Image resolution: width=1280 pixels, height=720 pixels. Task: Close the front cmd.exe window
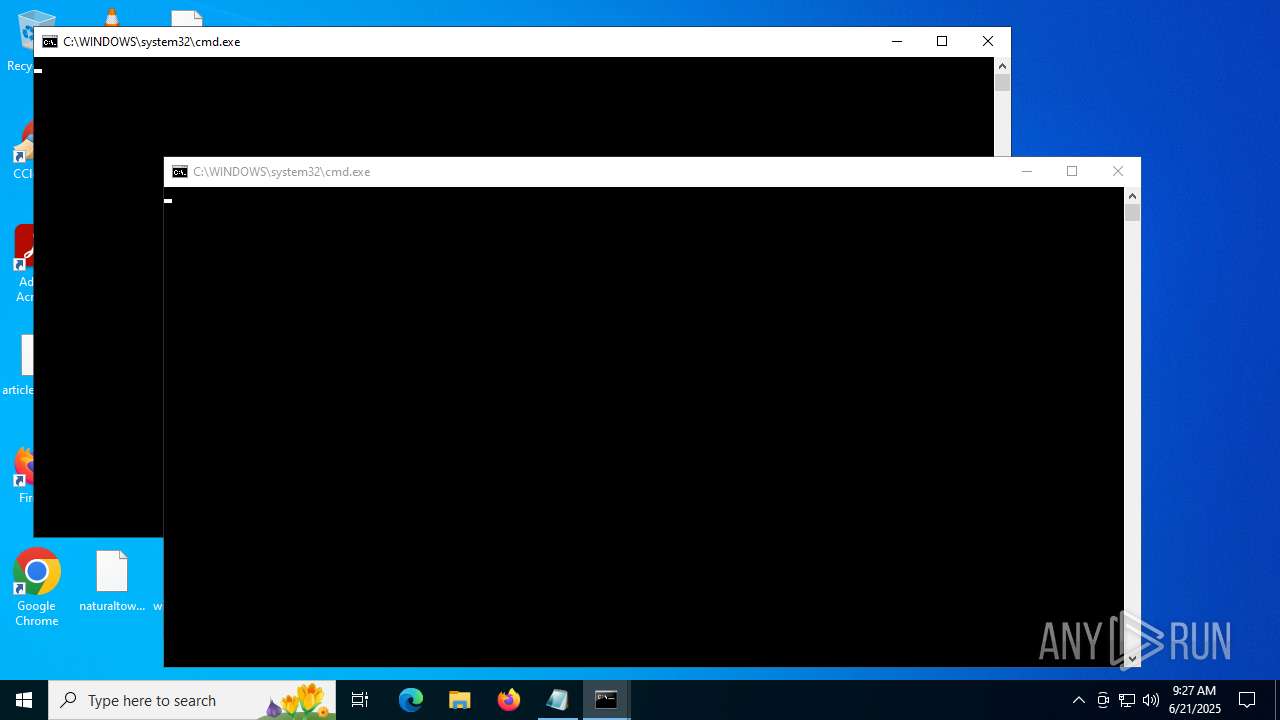1118,172
